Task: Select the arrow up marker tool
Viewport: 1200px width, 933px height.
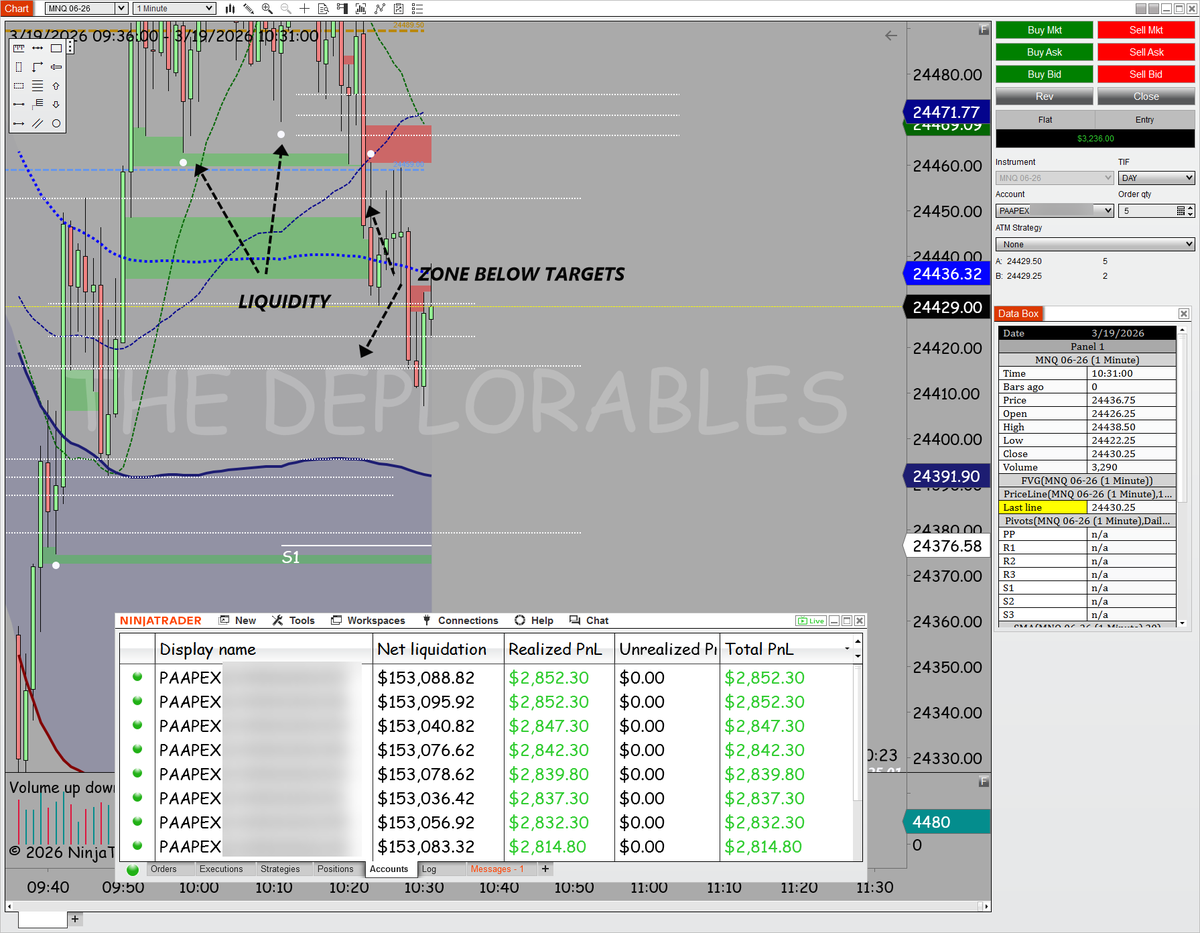Action: pyautogui.click(x=56, y=85)
